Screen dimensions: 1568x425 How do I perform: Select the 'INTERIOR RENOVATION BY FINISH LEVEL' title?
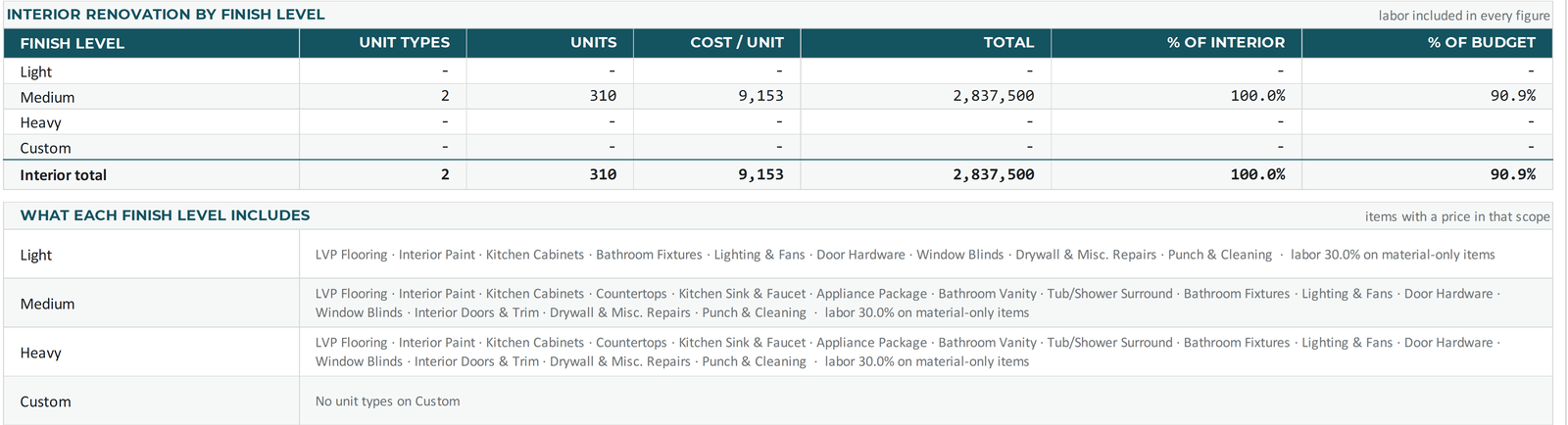pos(166,15)
